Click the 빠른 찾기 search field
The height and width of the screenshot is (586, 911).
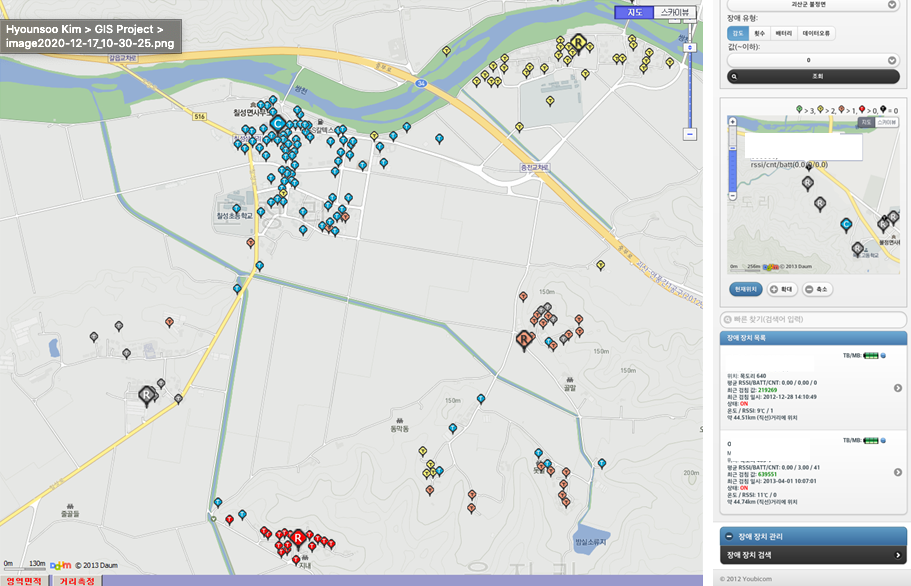813,319
